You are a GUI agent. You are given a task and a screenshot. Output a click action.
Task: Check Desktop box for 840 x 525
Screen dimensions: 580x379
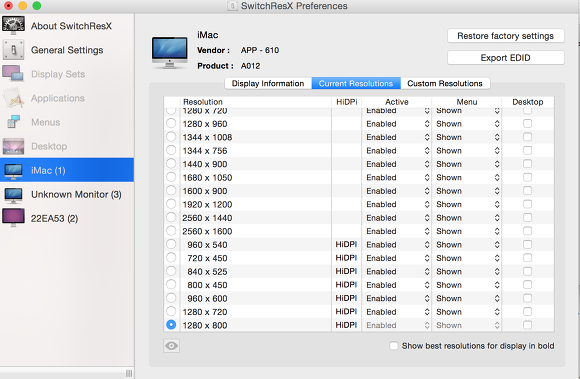pyautogui.click(x=527, y=271)
